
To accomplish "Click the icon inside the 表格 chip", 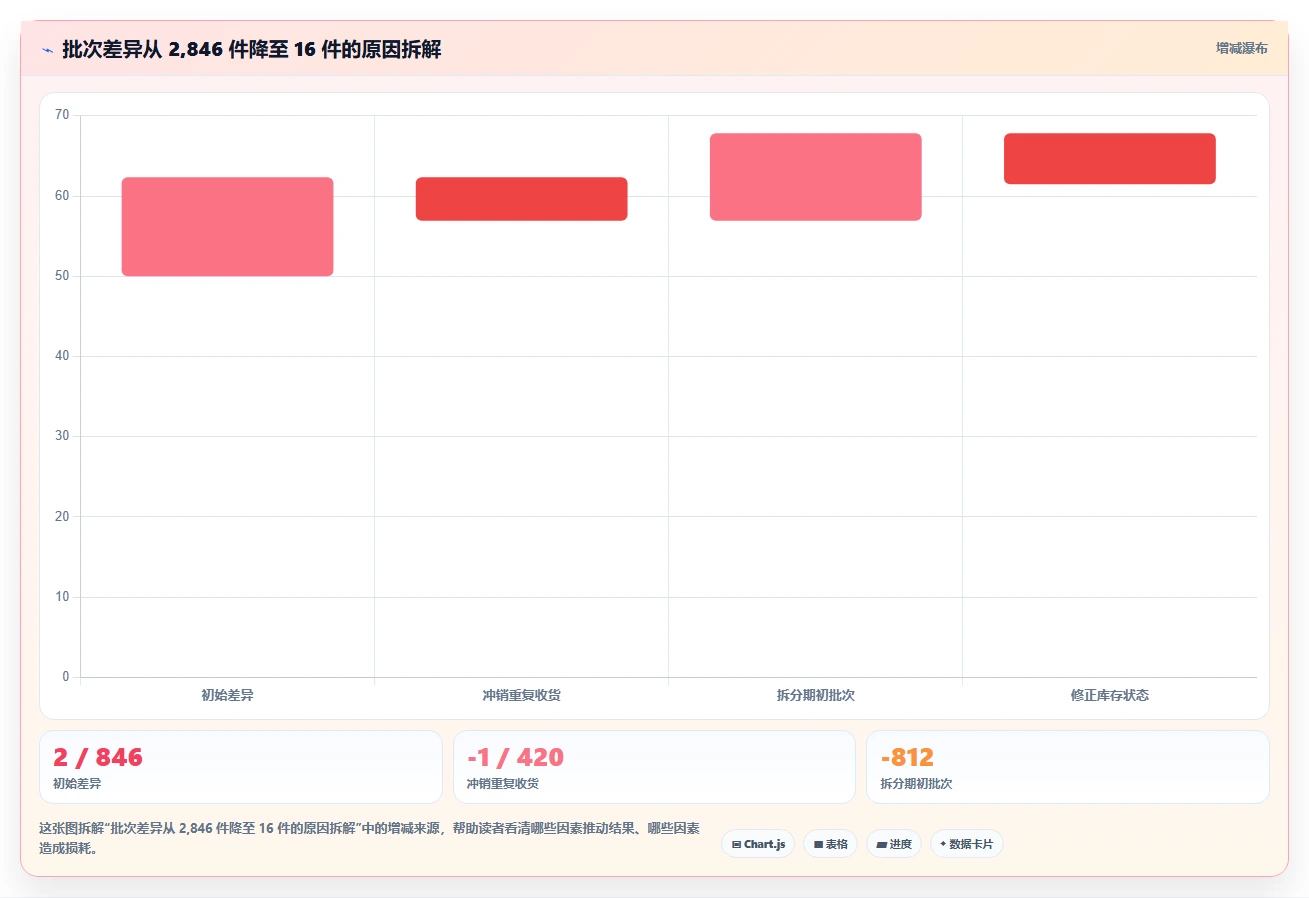I will [818, 845].
